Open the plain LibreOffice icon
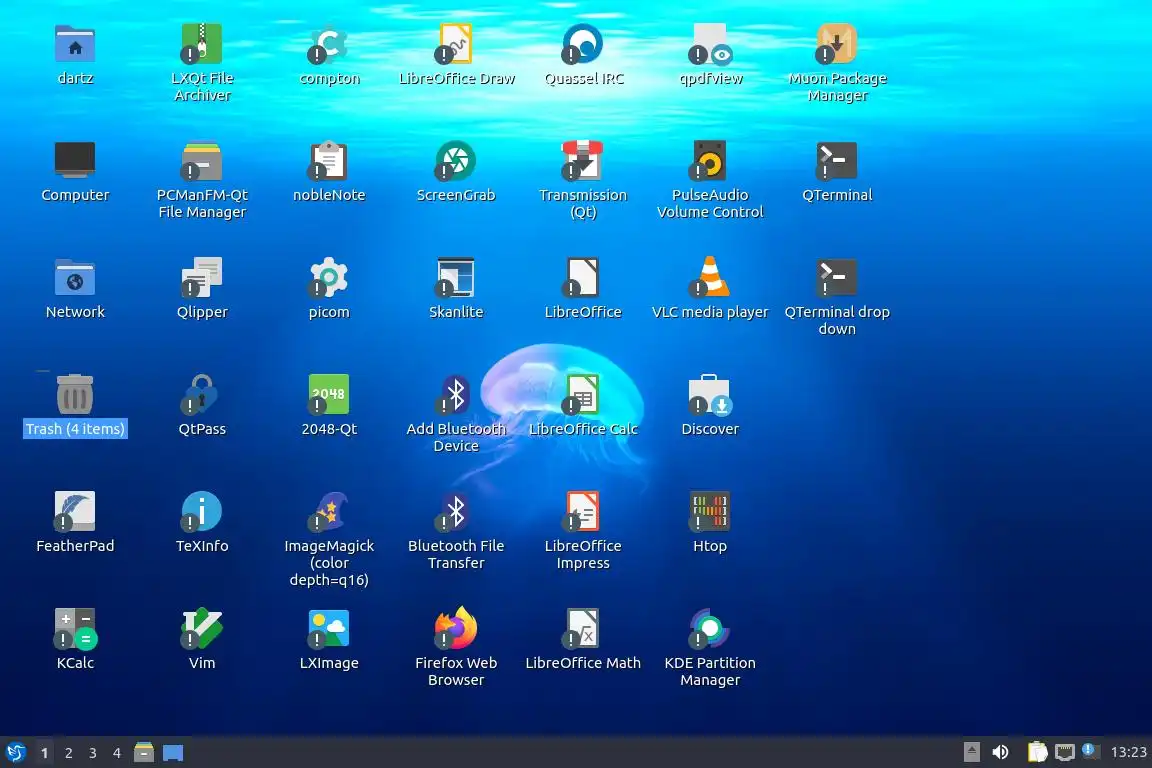The width and height of the screenshot is (1152, 768). (583, 278)
